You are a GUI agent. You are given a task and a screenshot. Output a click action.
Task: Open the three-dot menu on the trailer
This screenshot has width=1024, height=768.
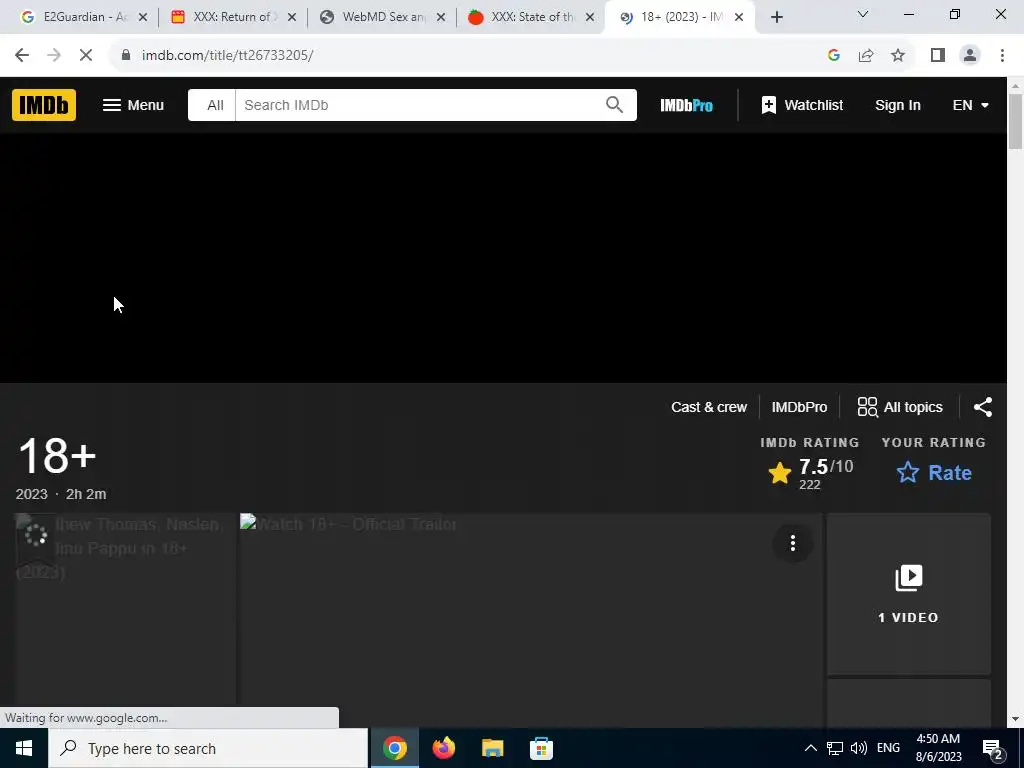[x=793, y=543]
